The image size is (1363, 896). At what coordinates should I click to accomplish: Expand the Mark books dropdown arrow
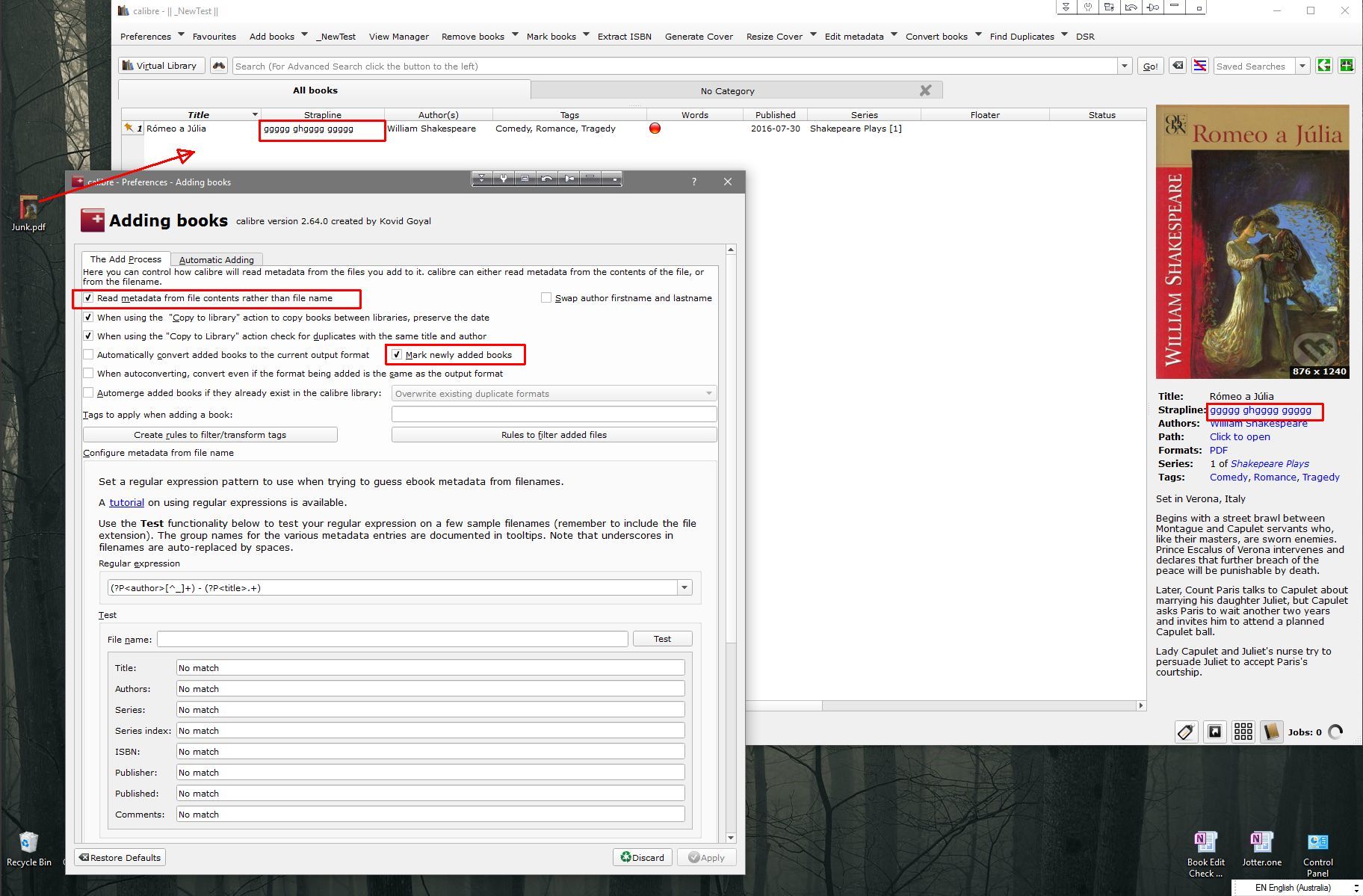click(x=586, y=34)
